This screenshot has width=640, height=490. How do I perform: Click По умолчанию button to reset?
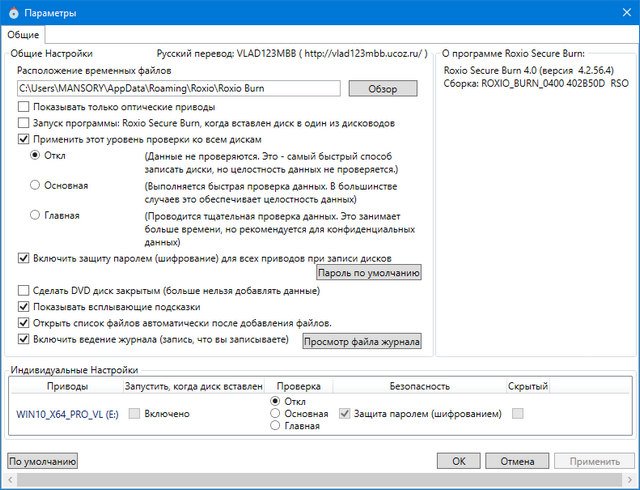click(42, 461)
